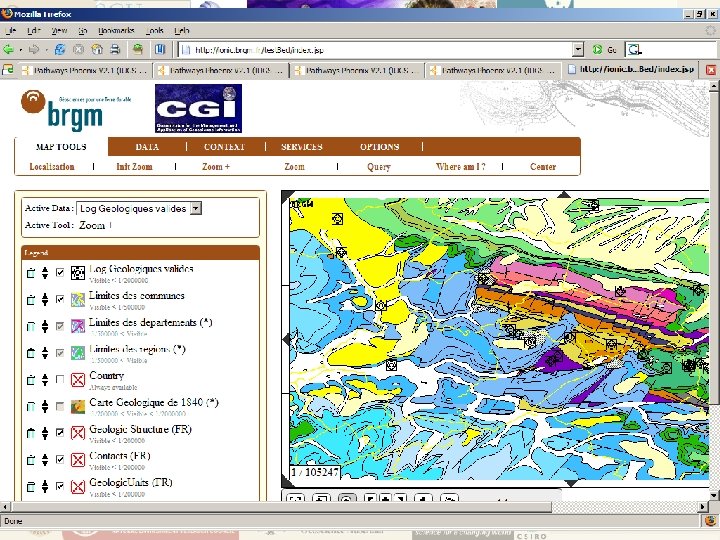
Task: Click trash icon for Log Geologiques valides
Action: click(x=31, y=273)
